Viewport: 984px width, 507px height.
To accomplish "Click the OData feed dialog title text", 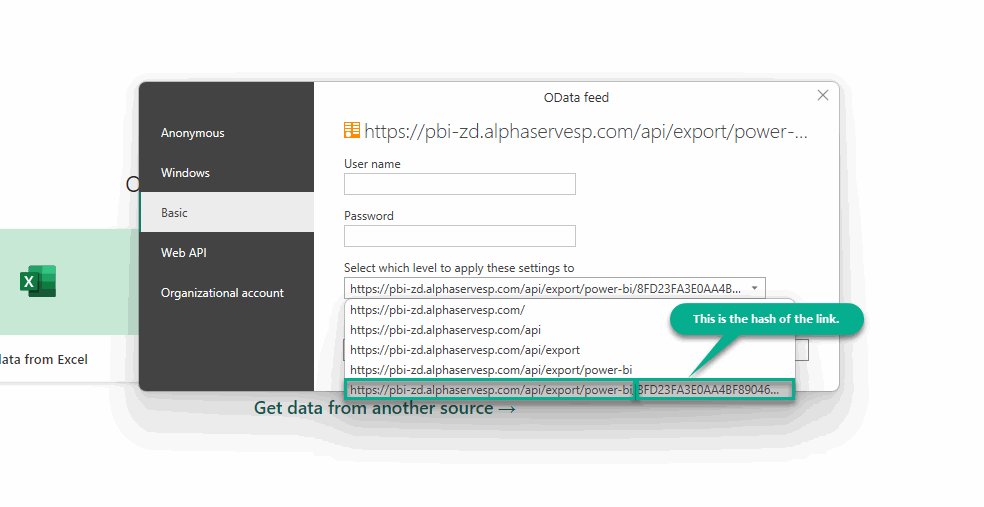I will [576, 97].
